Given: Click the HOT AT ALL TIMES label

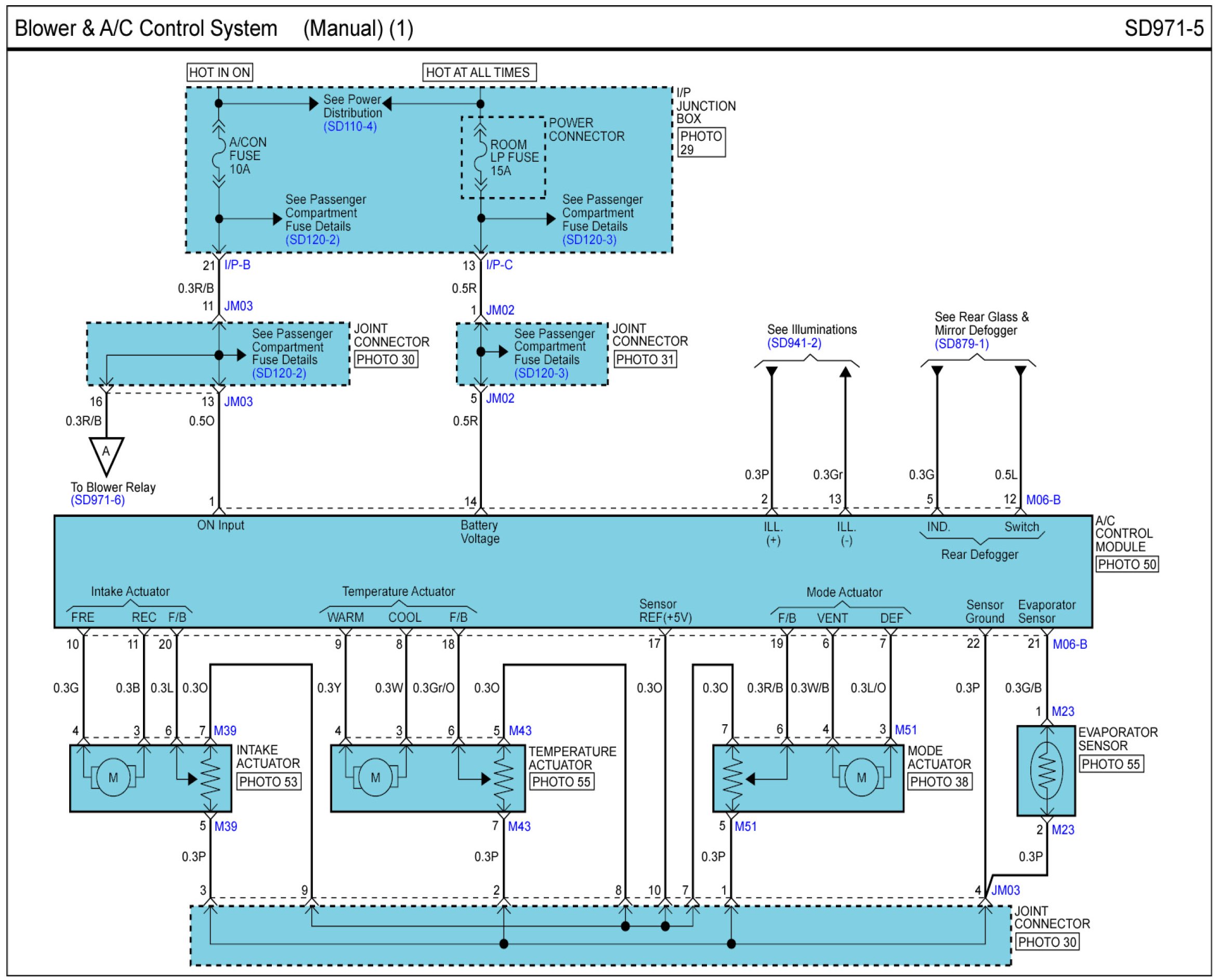Looking at the screenshot, I should click(x=478, y=72).
